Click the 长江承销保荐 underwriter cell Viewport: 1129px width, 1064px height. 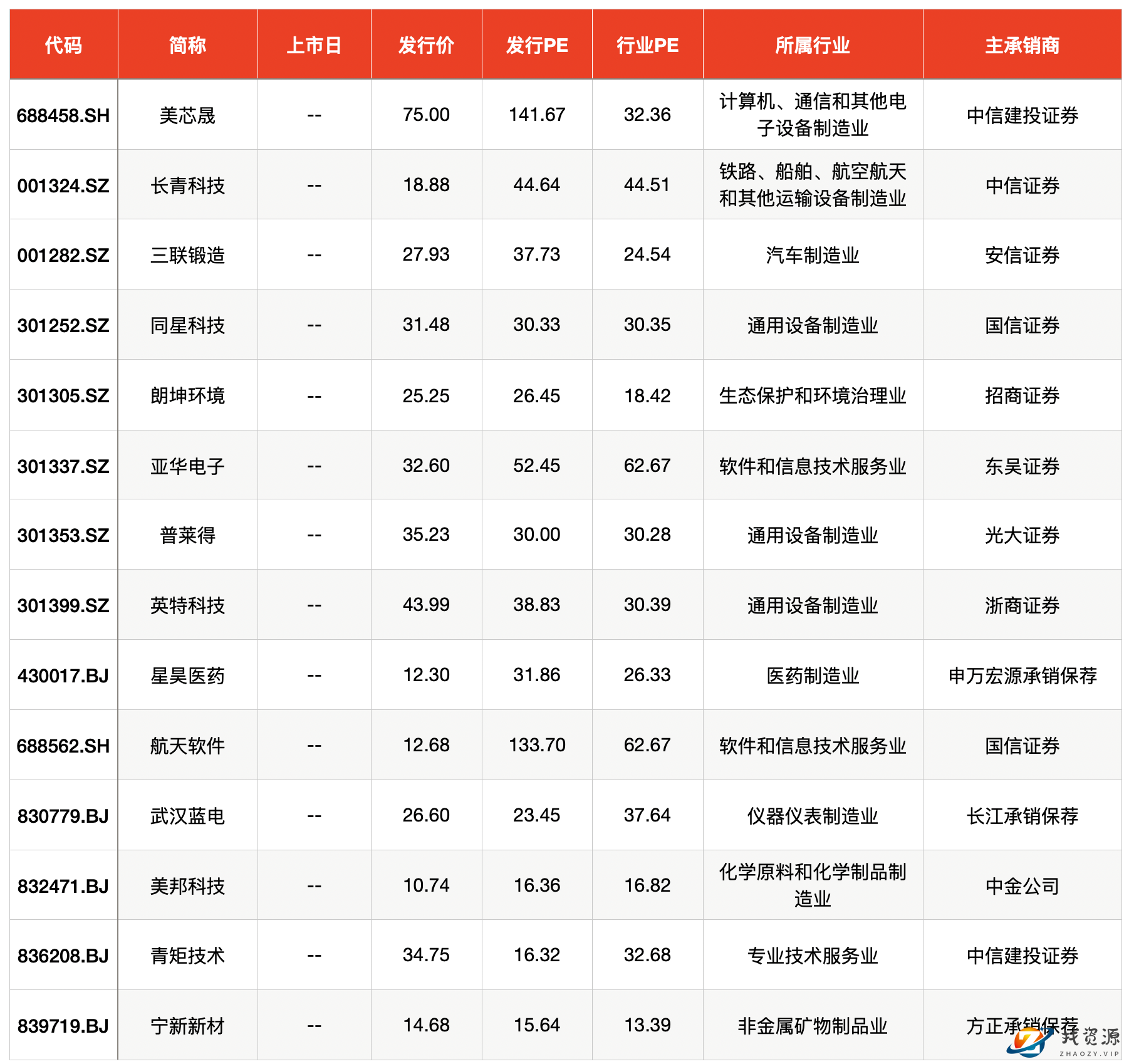[1022, 816]
